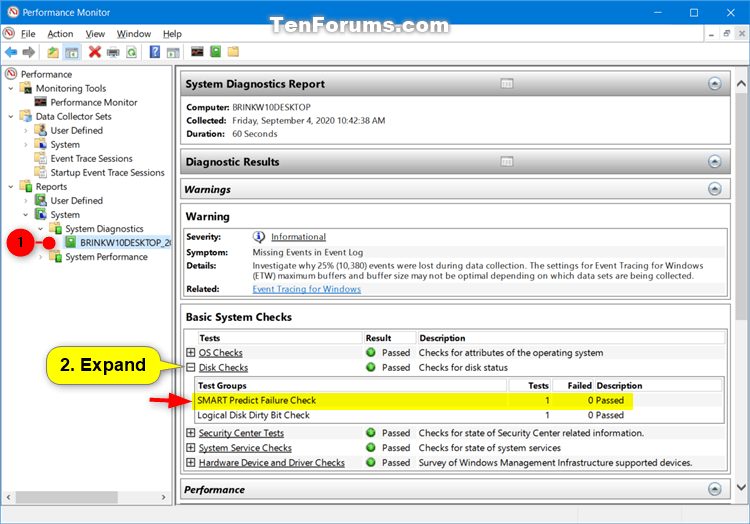Click the red X Delete toolbar icon
The height and width of the screenshot is (524, 750).
95,52
